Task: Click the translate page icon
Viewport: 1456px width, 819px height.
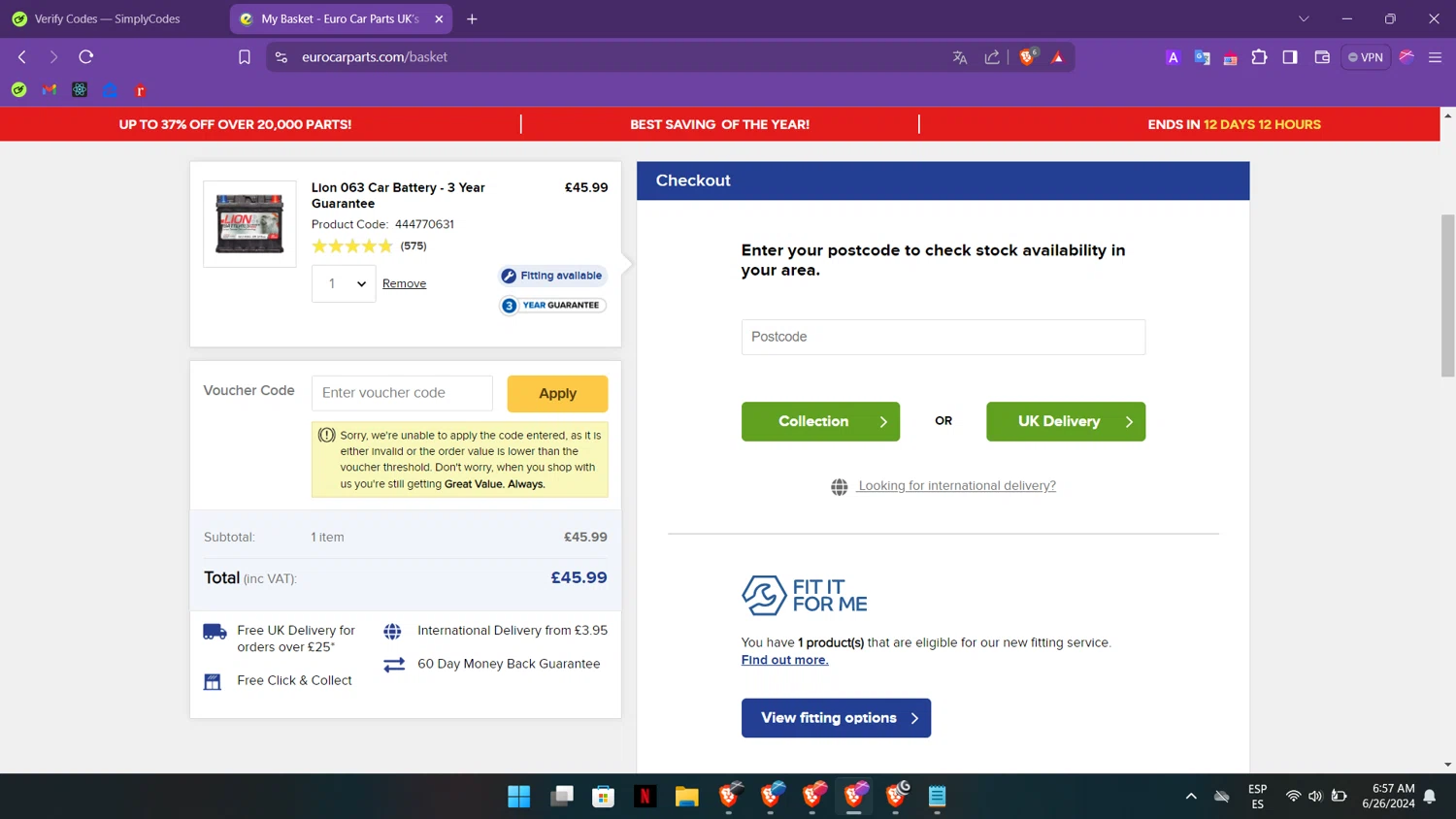Action: pos(960,57)
